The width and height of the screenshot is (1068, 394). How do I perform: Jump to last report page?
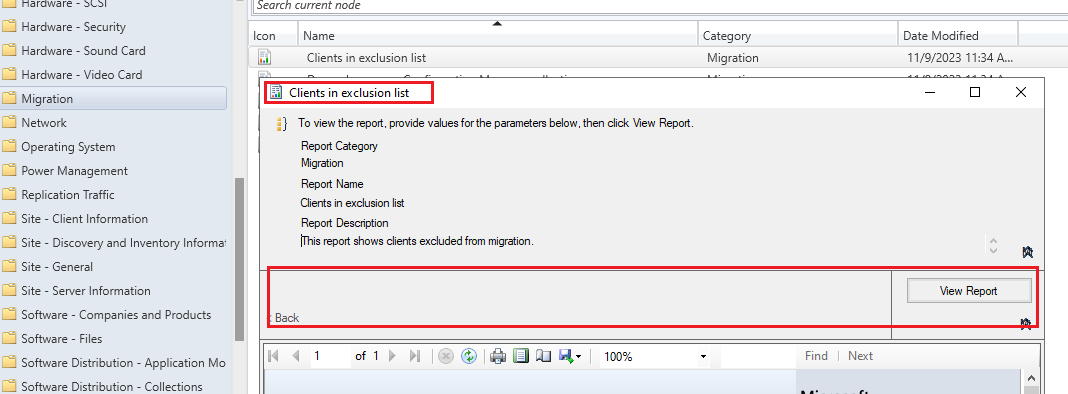(x=414, y=356)
